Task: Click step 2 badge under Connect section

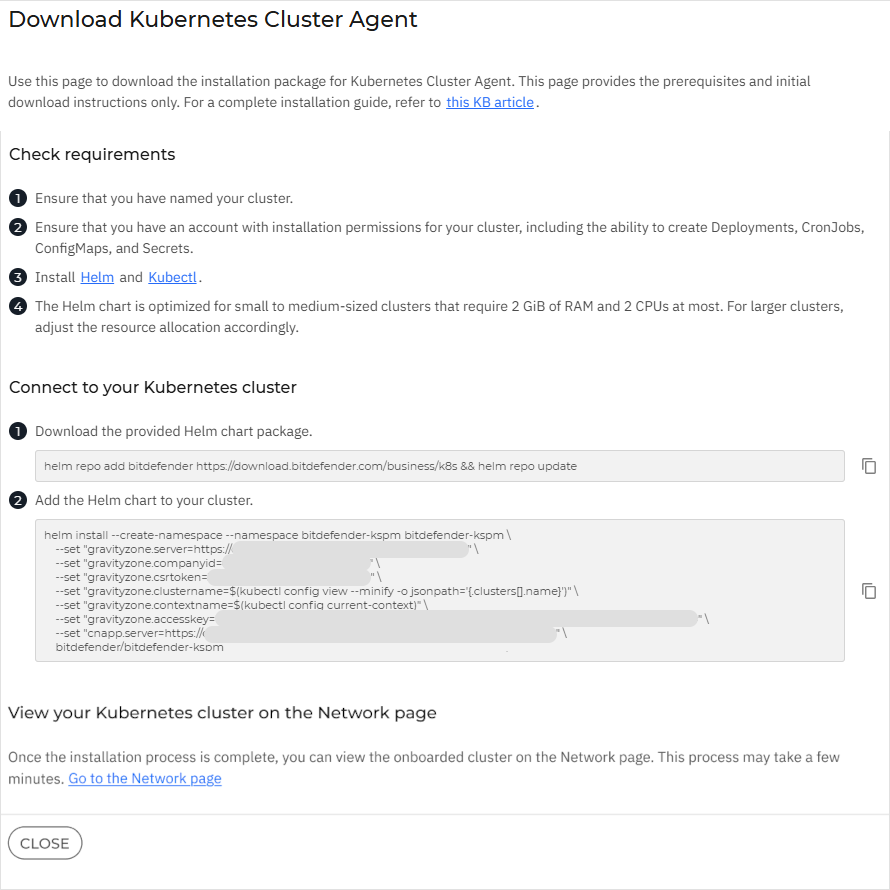Action: (17, 501)
